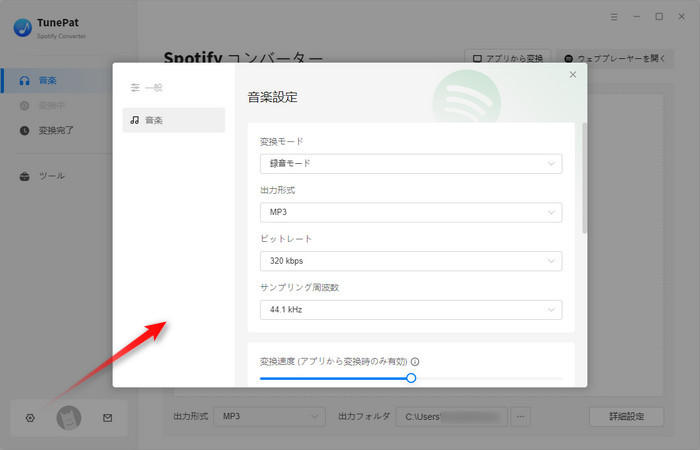Expand the ビットレート 320 kbps dropdown
Viewport: 700px width, 450px height.
[411, 261]
